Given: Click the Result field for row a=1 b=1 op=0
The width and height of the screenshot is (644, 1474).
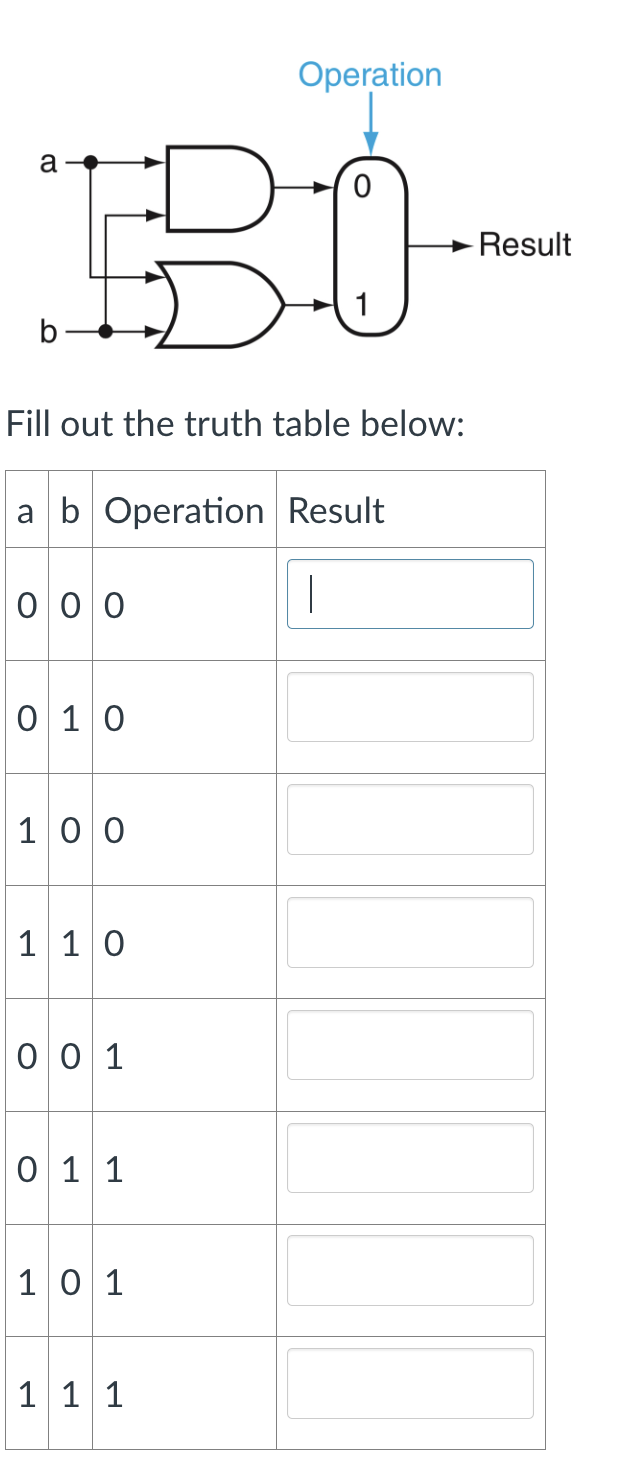Looking at the screenshot, I should click(410, 932).
